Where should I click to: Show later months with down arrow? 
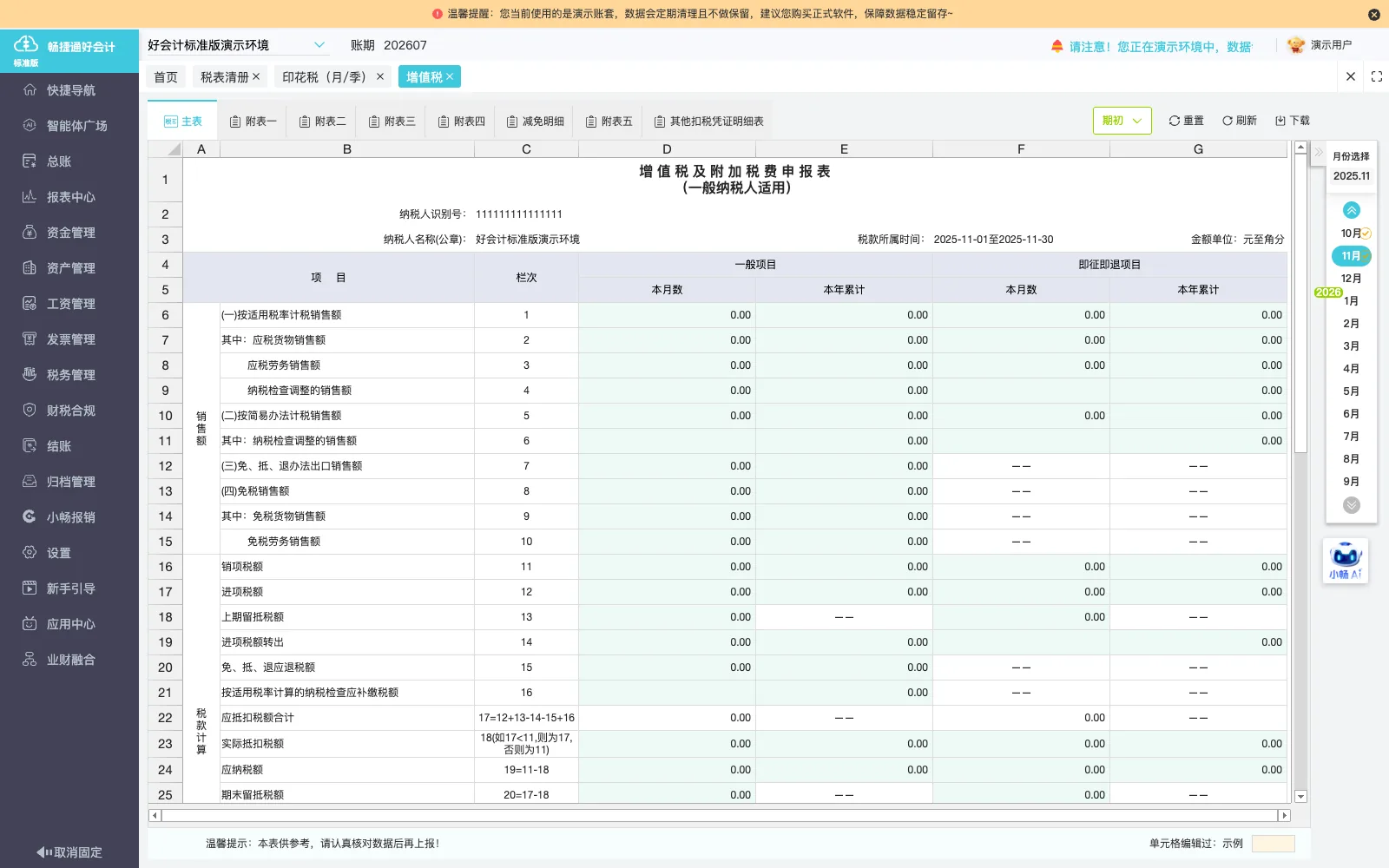(x=1352, y=505)
